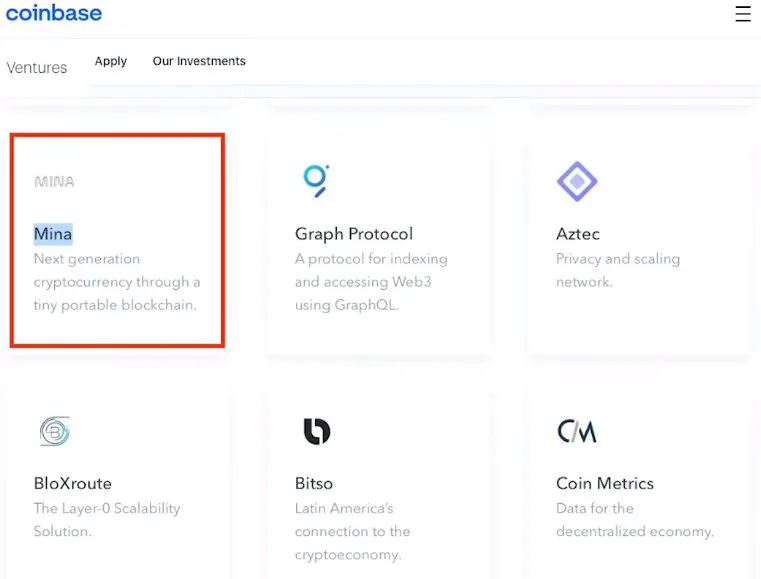Viewport: 761px width, 579px height.
Task: Open the Graph Protocol title link
Action: tap(354, 234)
